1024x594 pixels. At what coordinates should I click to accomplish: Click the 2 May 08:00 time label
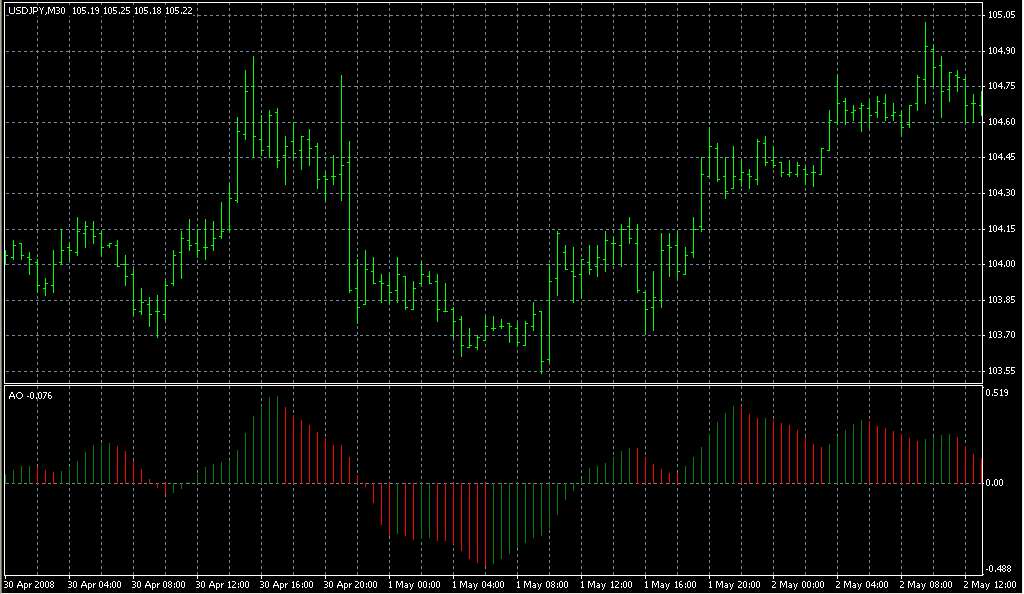click(x=926, y=585)
